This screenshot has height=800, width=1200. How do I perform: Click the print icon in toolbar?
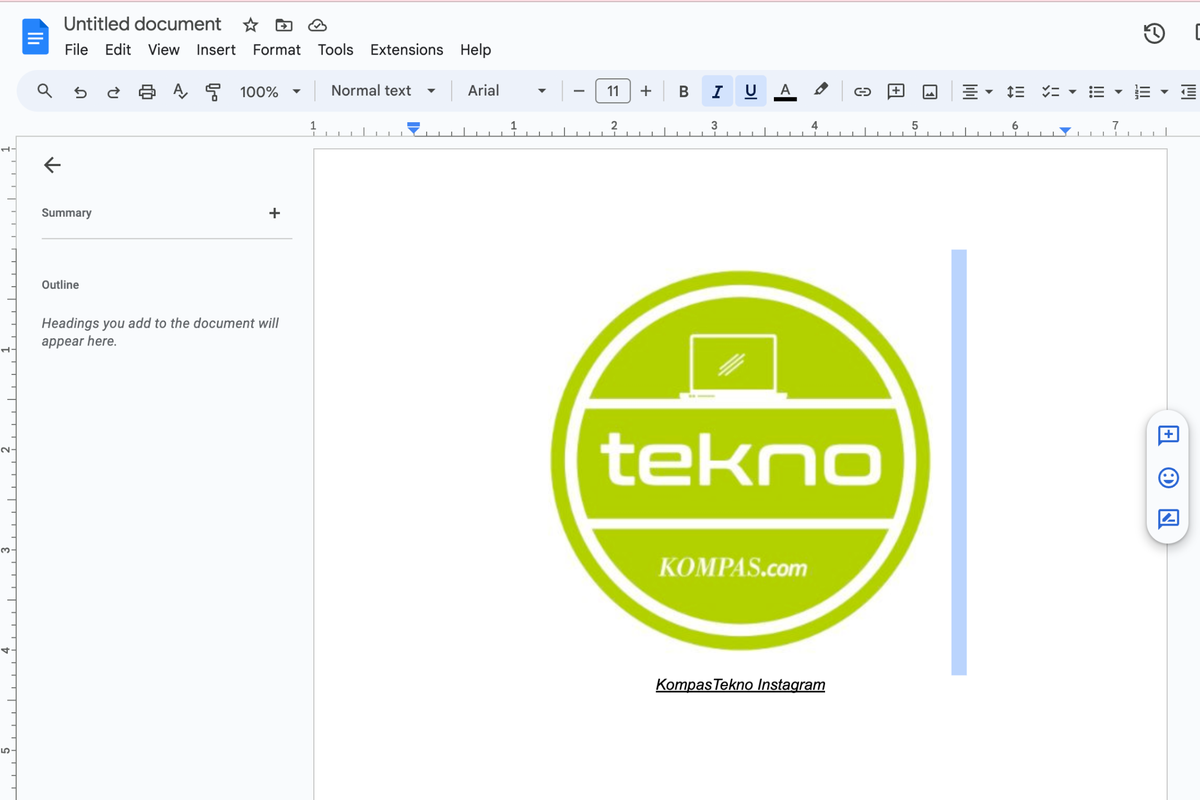pyautogui.click(x=147, y=91)
